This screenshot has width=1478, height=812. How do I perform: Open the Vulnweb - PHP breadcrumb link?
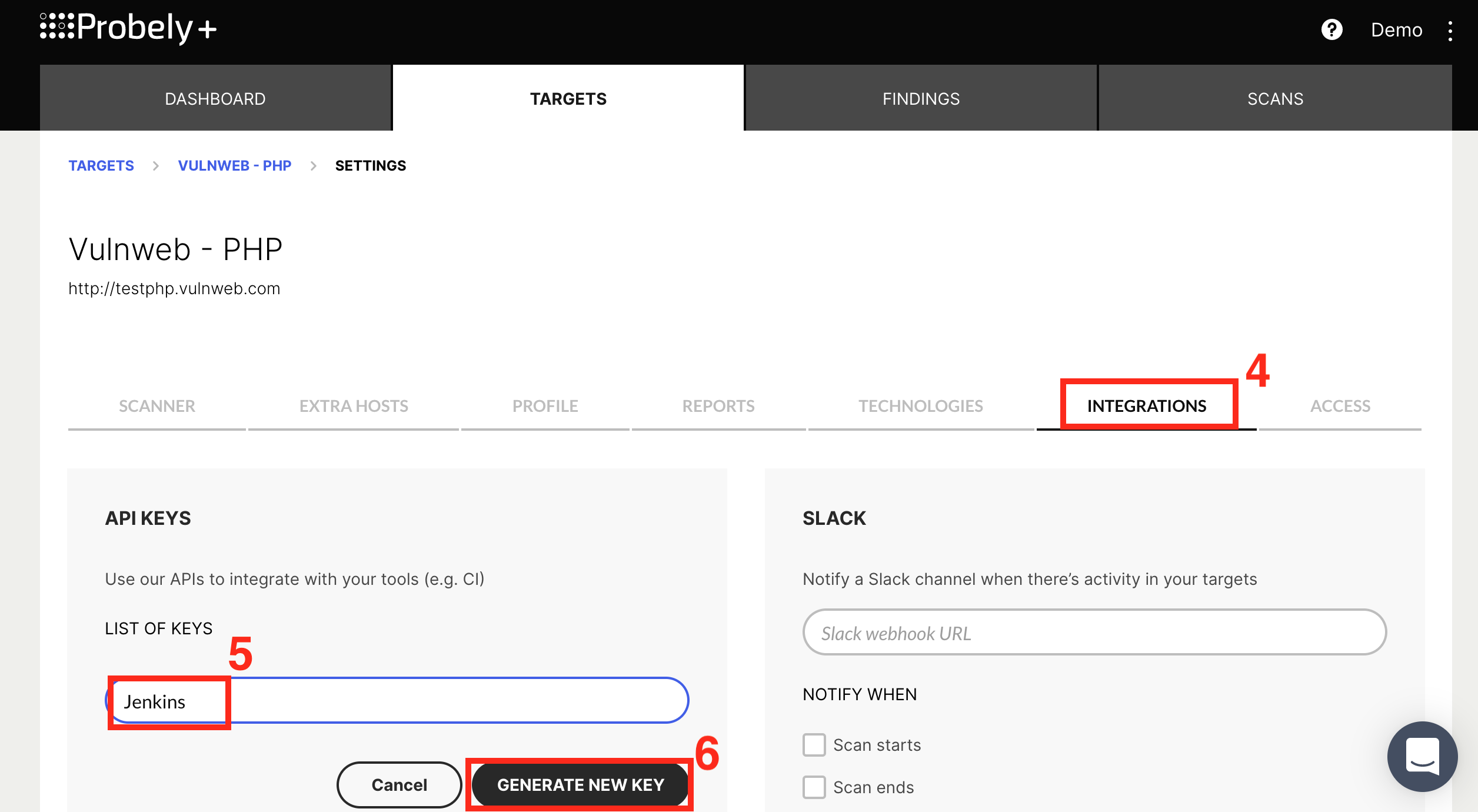(x=235, y=166)
